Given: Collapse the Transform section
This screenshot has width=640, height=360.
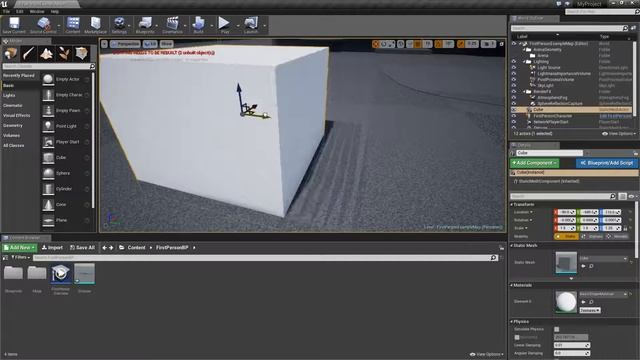Looking at the screenshot, I should click(x=512, y=204).
